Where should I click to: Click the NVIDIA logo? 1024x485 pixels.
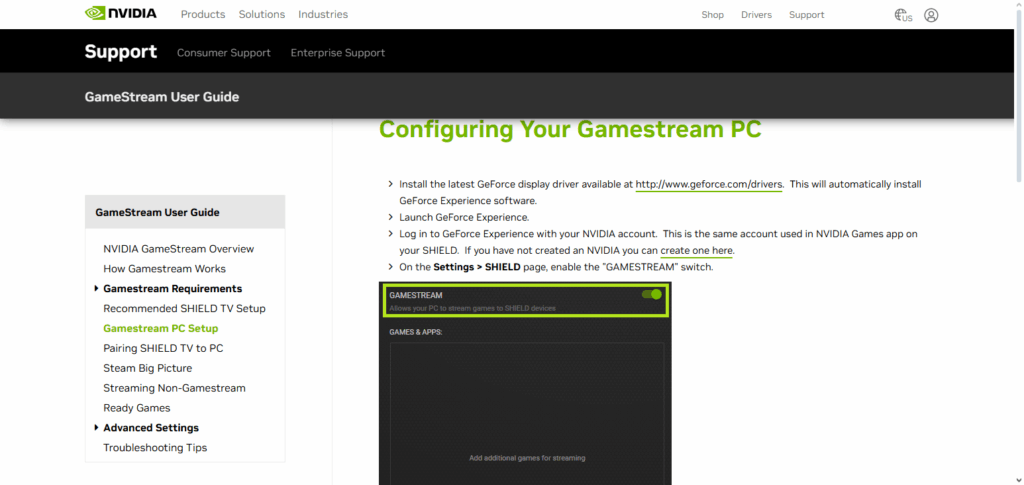point(121,14)
